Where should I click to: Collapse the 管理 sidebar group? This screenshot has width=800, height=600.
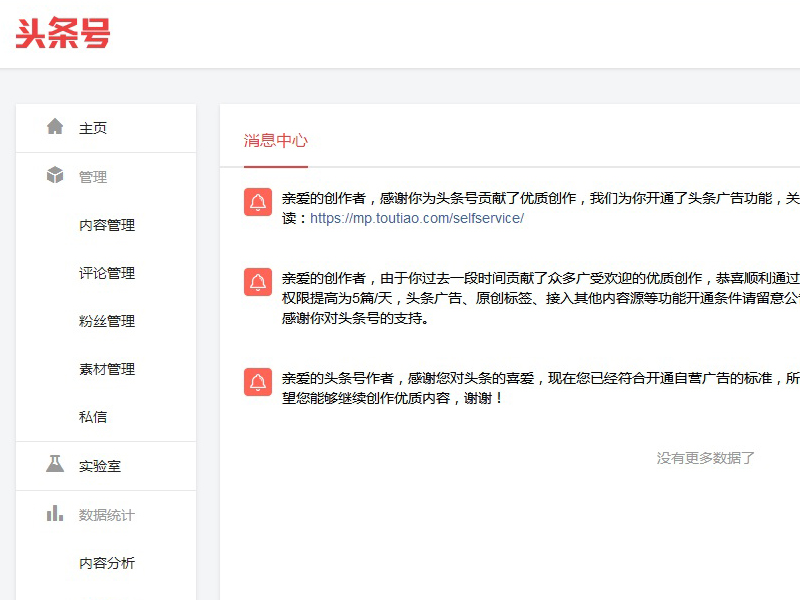pyautogui.click(x=93, y=176)
